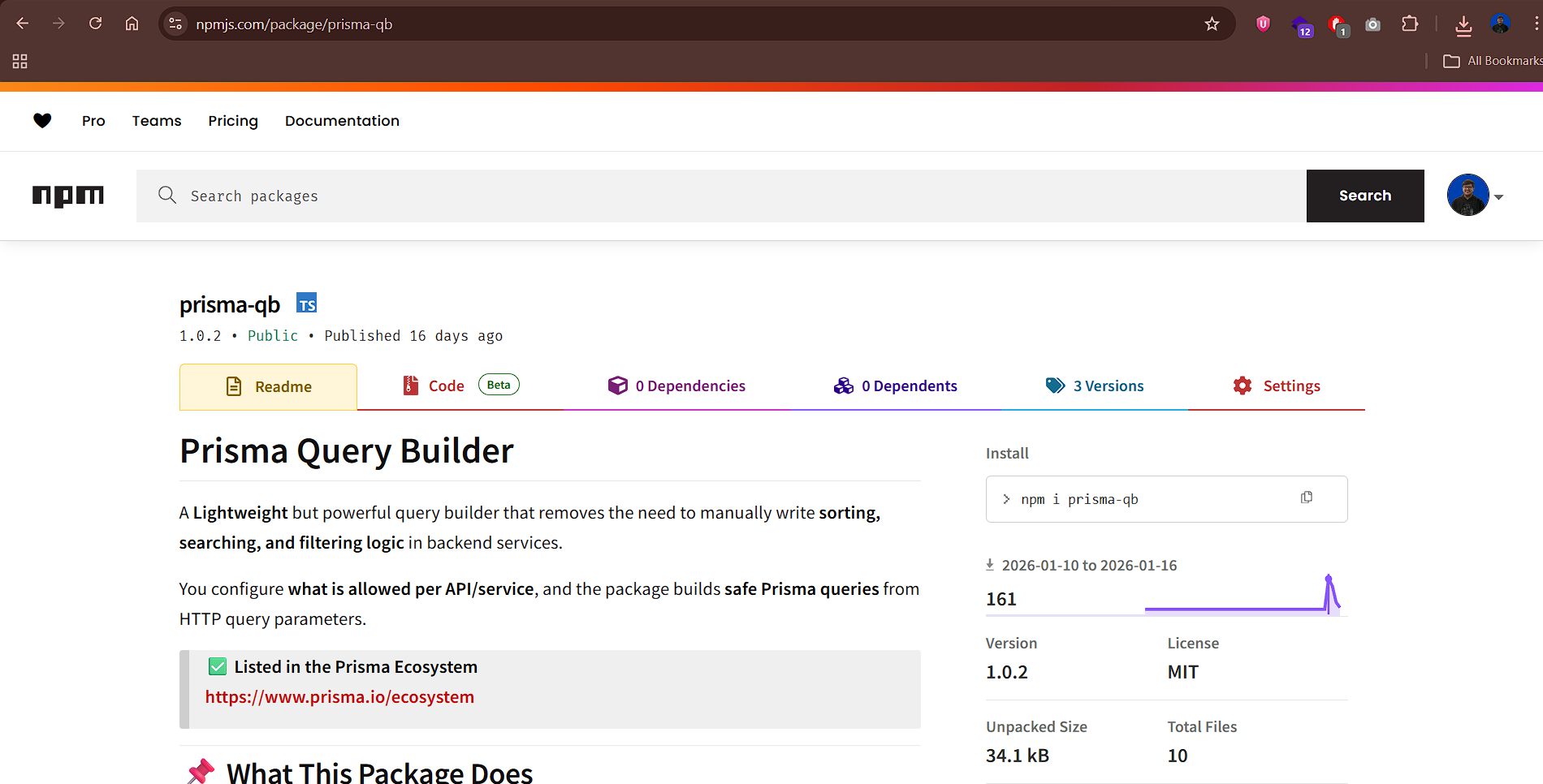This screenshot has width=1543, height=784.
Task: Go back to the previous page
Action: (x=23, y=24)
